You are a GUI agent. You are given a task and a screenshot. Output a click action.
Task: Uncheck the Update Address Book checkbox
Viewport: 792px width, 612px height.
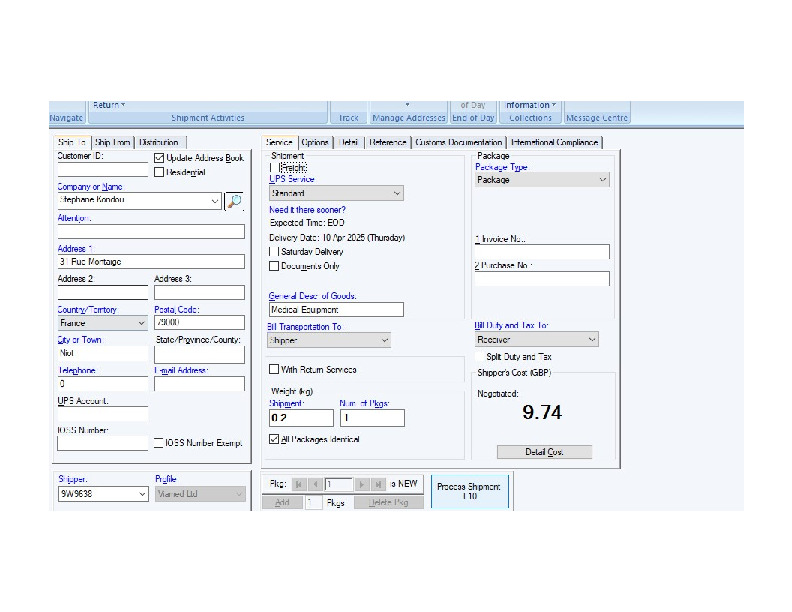pyautogui.click(x=159, y=158)
